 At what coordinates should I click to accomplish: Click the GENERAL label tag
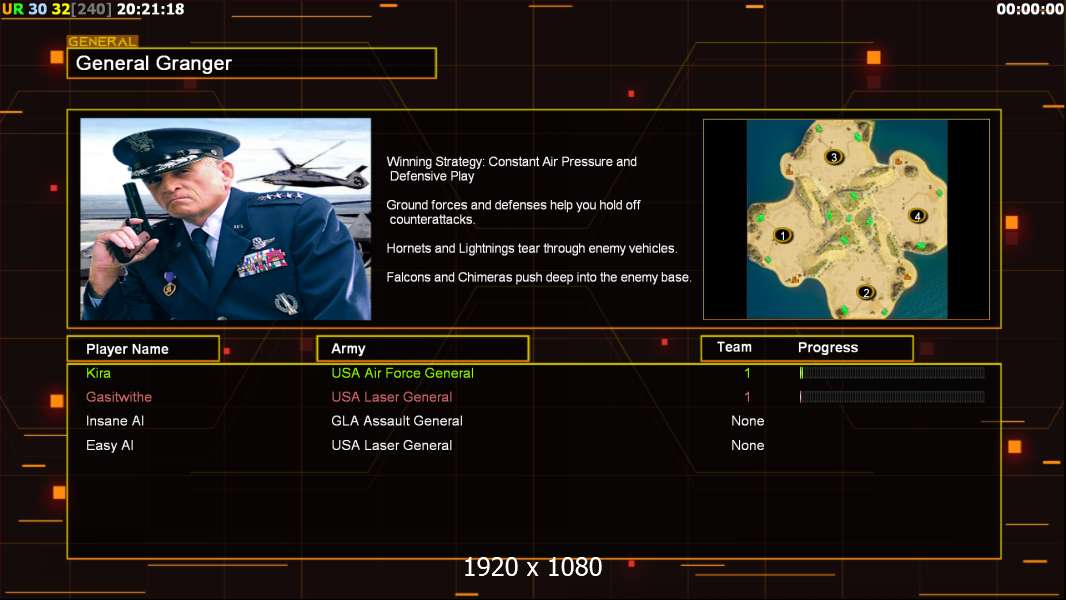[103, 41]
